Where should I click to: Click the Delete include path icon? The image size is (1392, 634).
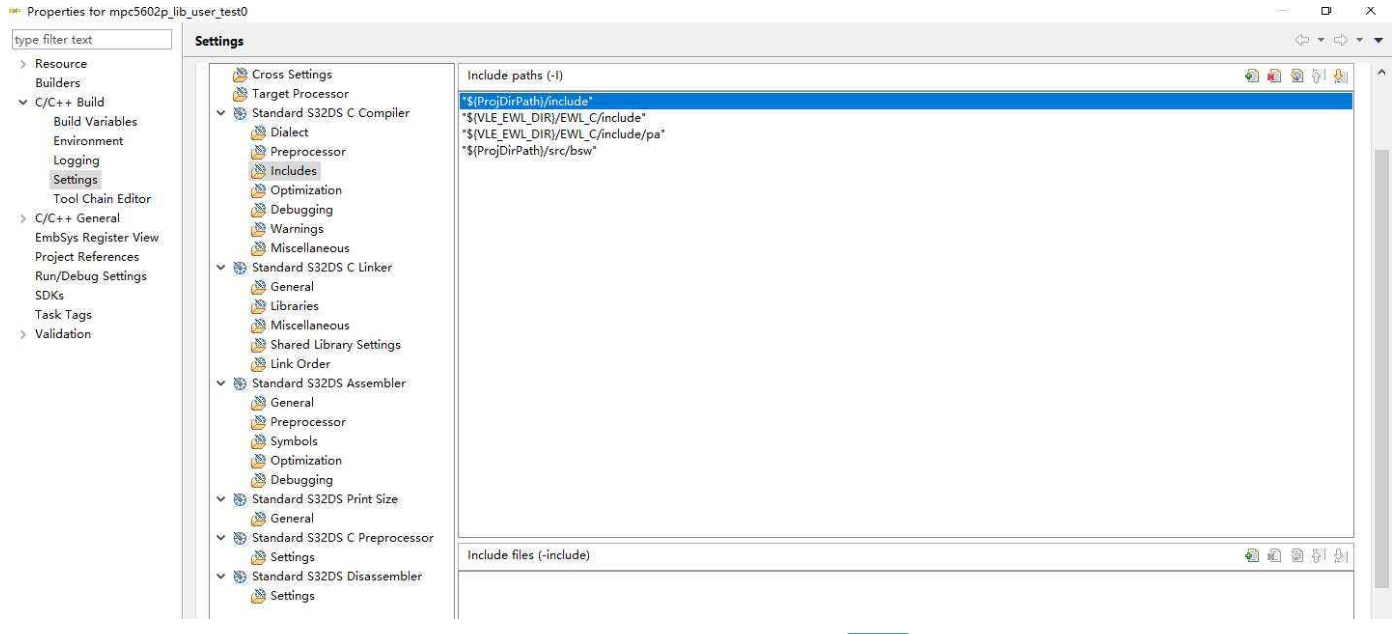1274,76
